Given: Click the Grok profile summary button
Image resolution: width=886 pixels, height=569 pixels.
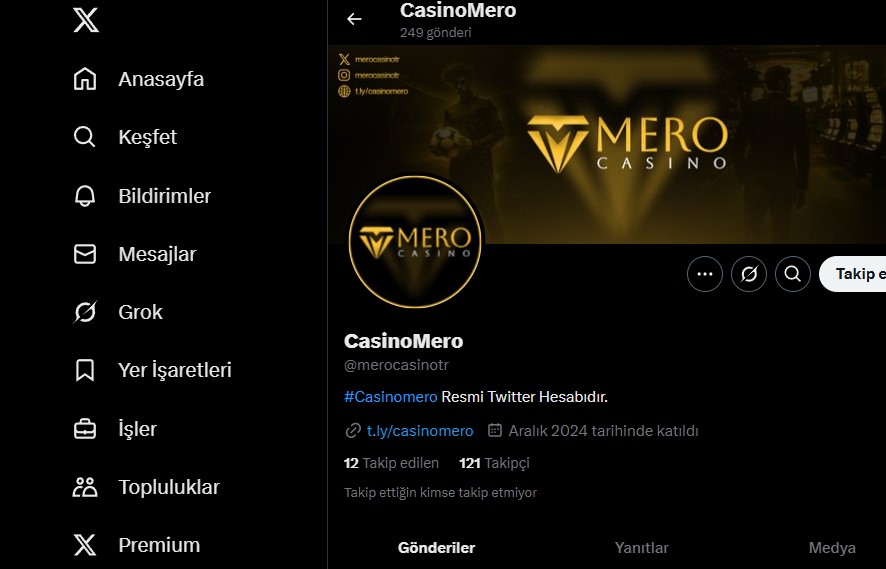Looking at the screenshot, I should point(749,274).
